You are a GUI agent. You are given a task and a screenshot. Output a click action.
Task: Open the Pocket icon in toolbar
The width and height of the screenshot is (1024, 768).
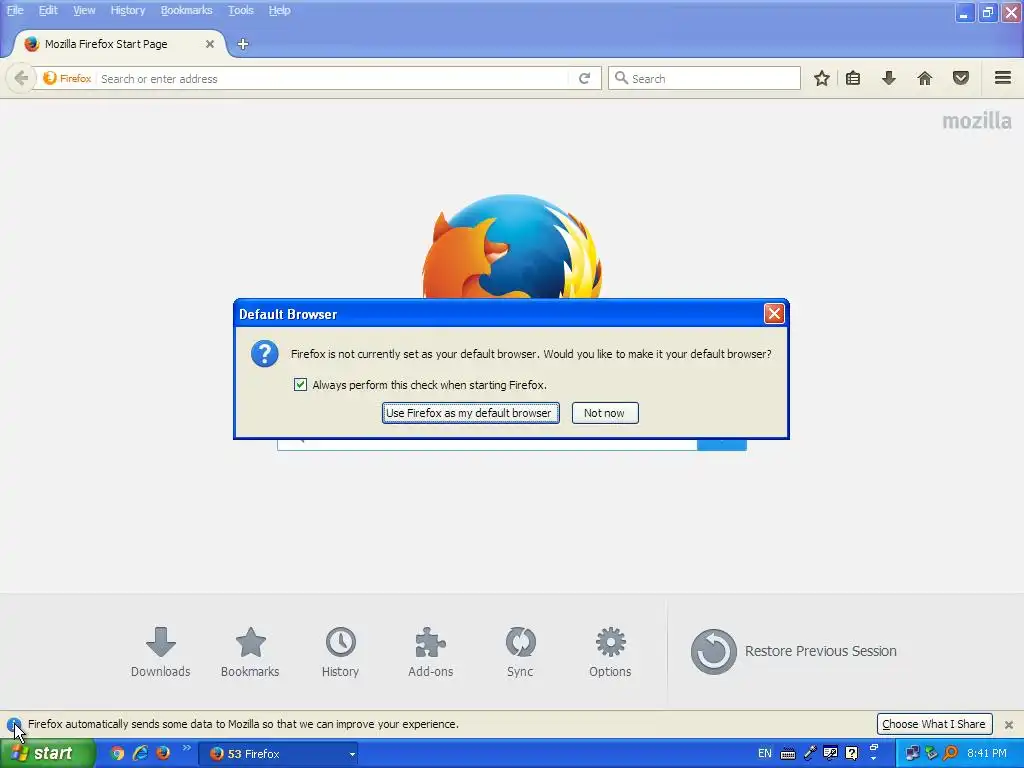(x=961, y=78)
